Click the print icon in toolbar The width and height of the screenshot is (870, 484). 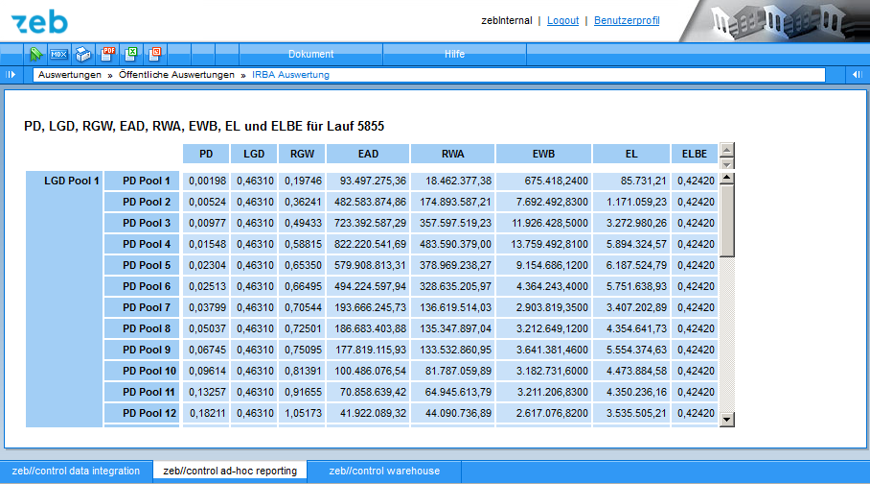point(84,54)
